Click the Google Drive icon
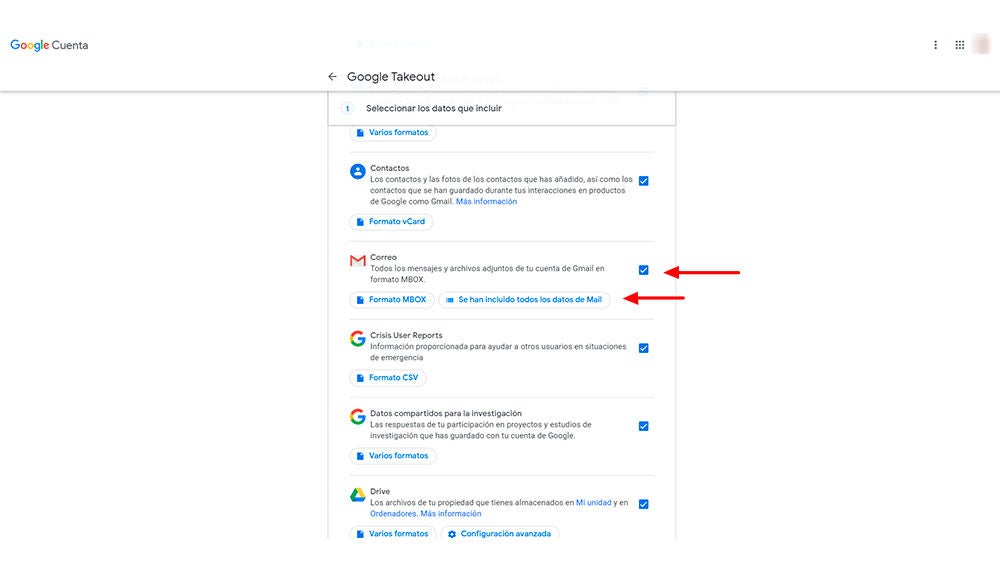 point(358,494)
